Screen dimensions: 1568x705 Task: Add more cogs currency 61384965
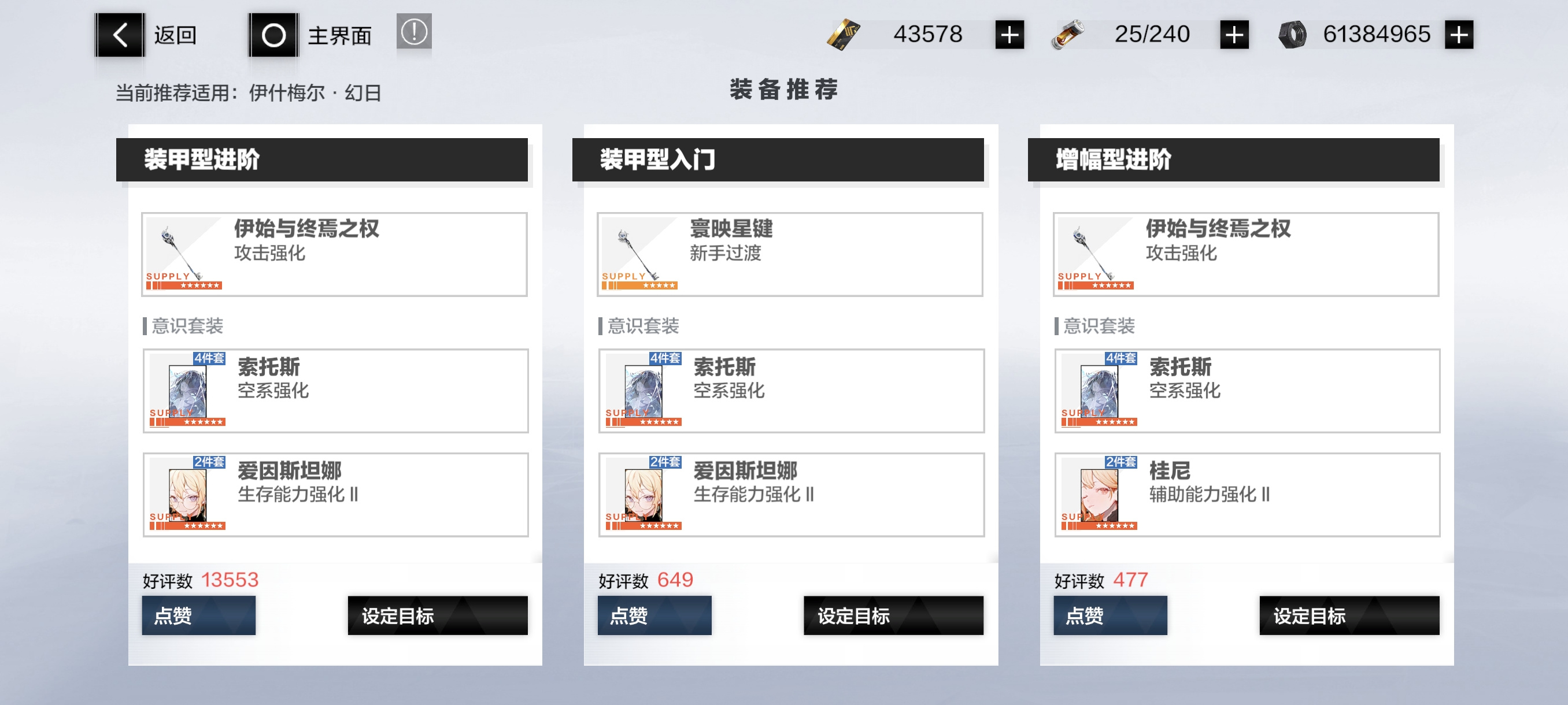(x=1459, y=35)
